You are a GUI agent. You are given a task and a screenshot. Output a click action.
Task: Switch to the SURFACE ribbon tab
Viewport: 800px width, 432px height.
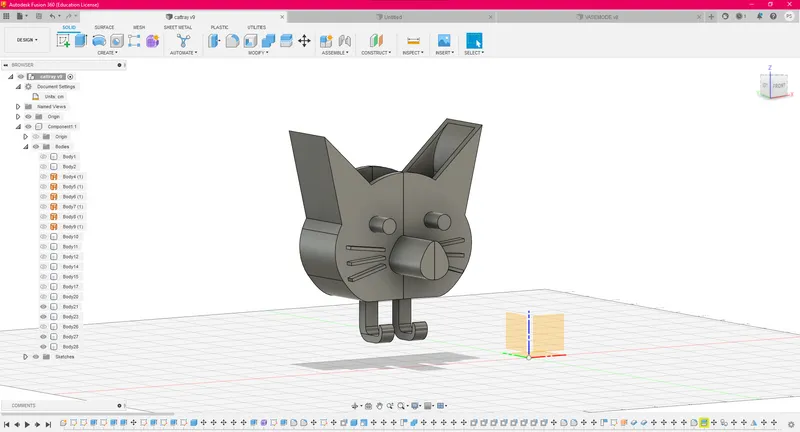coord(104,27)
